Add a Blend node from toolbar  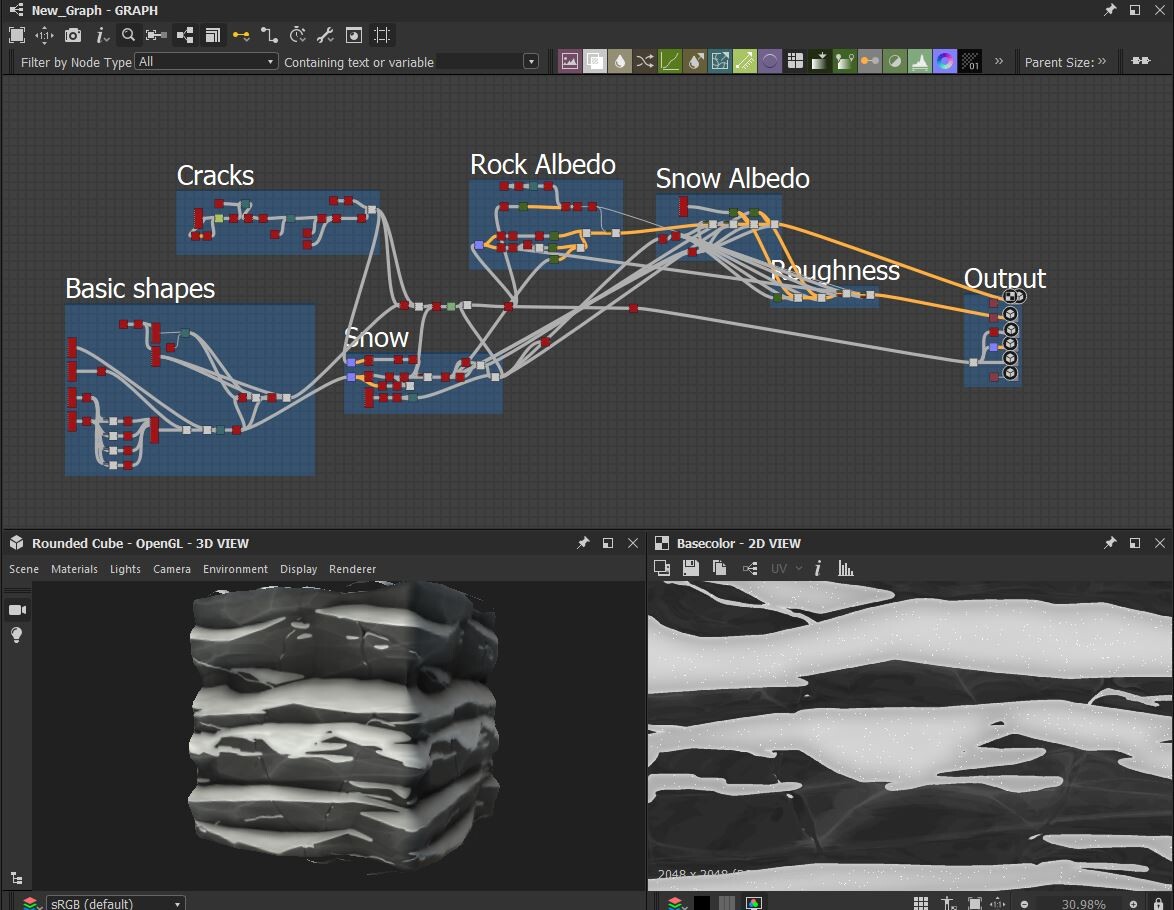point(595,61)
